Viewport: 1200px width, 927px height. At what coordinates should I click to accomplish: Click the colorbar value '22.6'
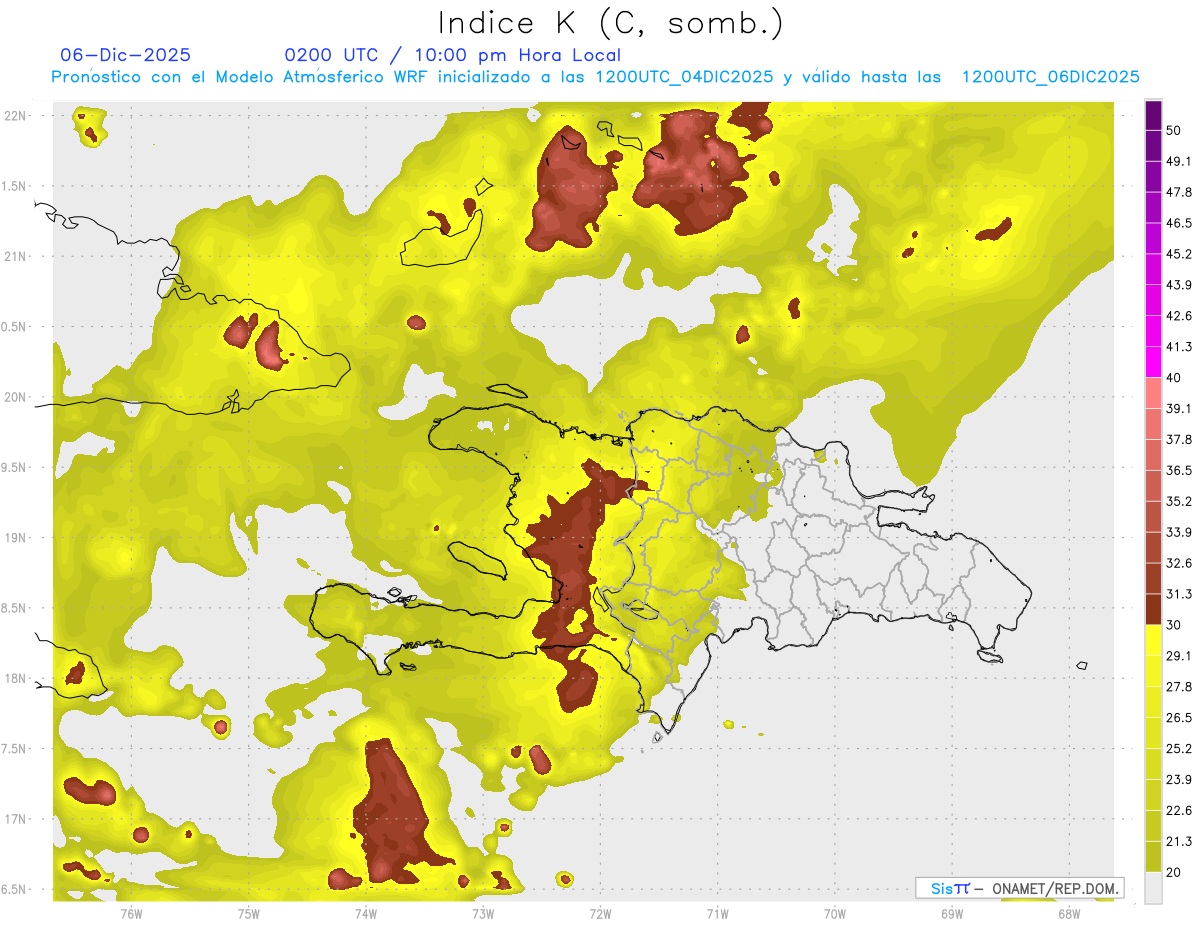coord(1179,810)
